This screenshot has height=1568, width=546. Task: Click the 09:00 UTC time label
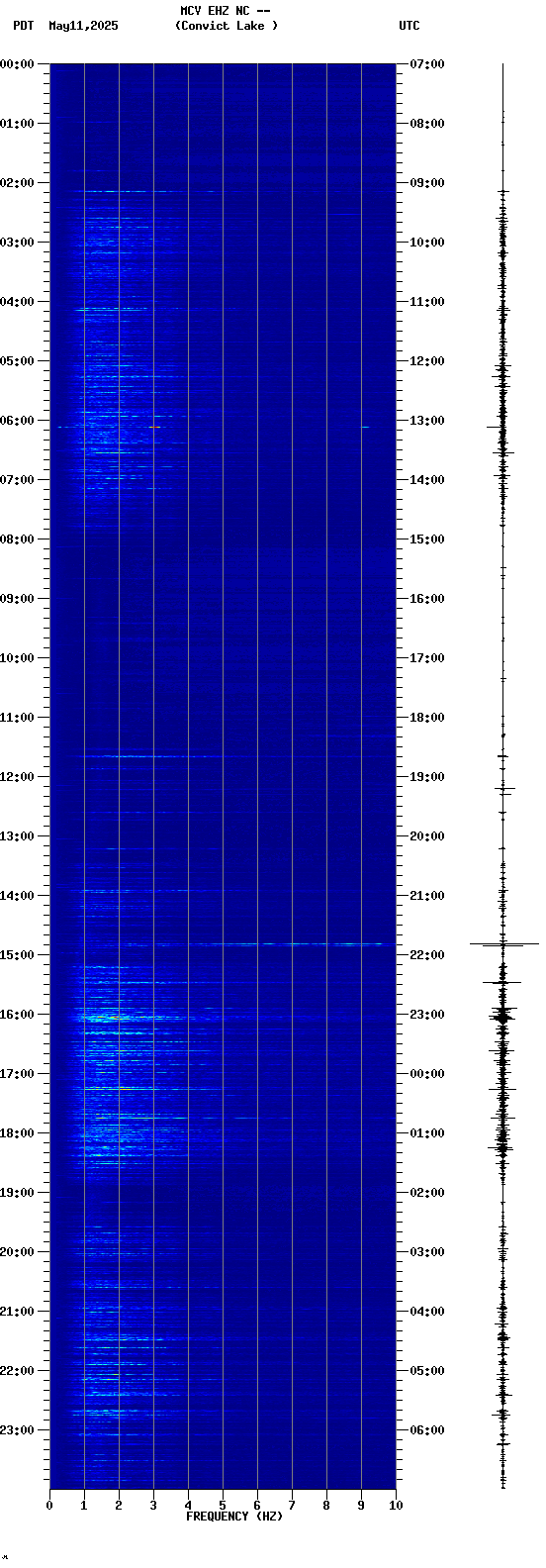427,183
